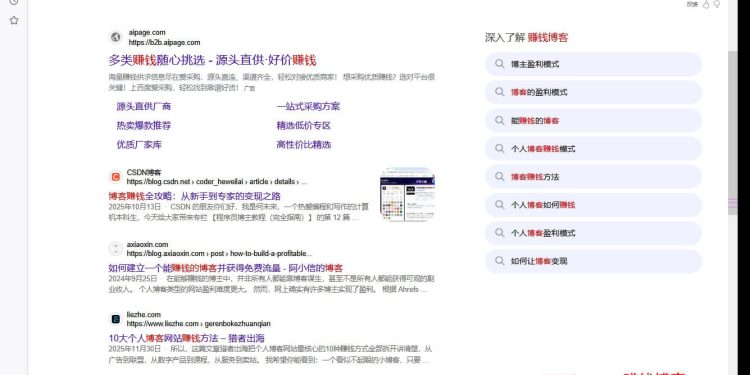The width and height of the screenshot is (750, 375).
Task: Click site name CSDN博客
Action: pyautogui.click(x=144, y=172)
